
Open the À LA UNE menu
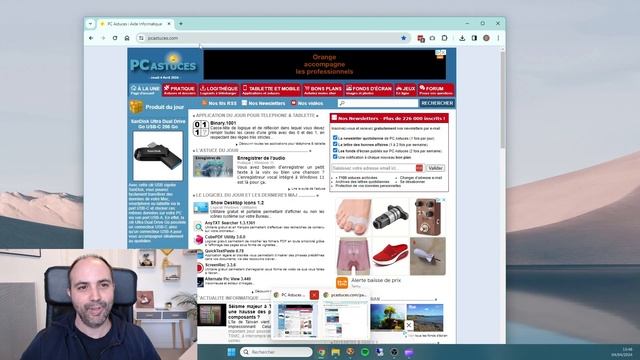(145, 90)
